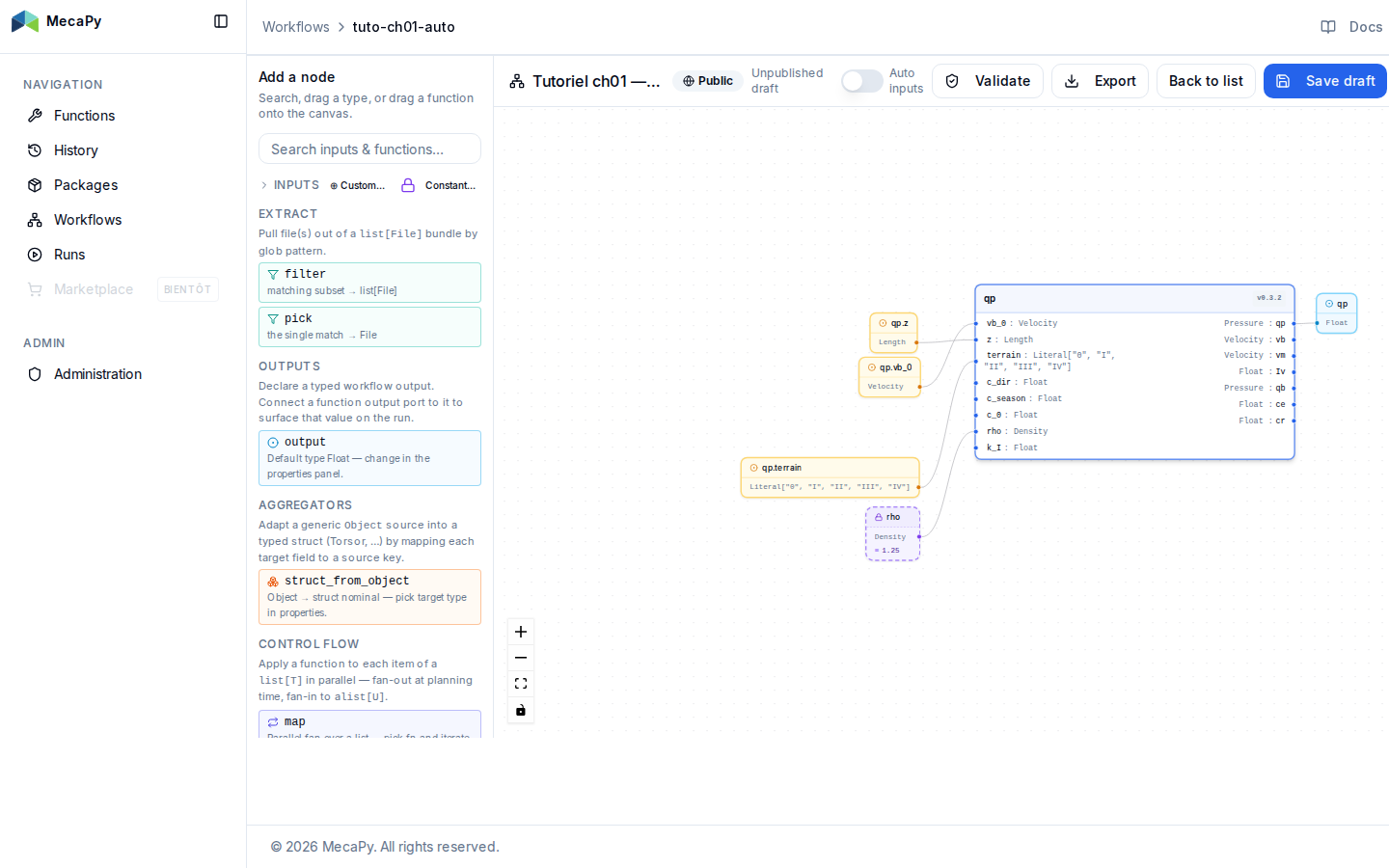
Task: Open the Docs link
Action: (x=1351, y=27)
